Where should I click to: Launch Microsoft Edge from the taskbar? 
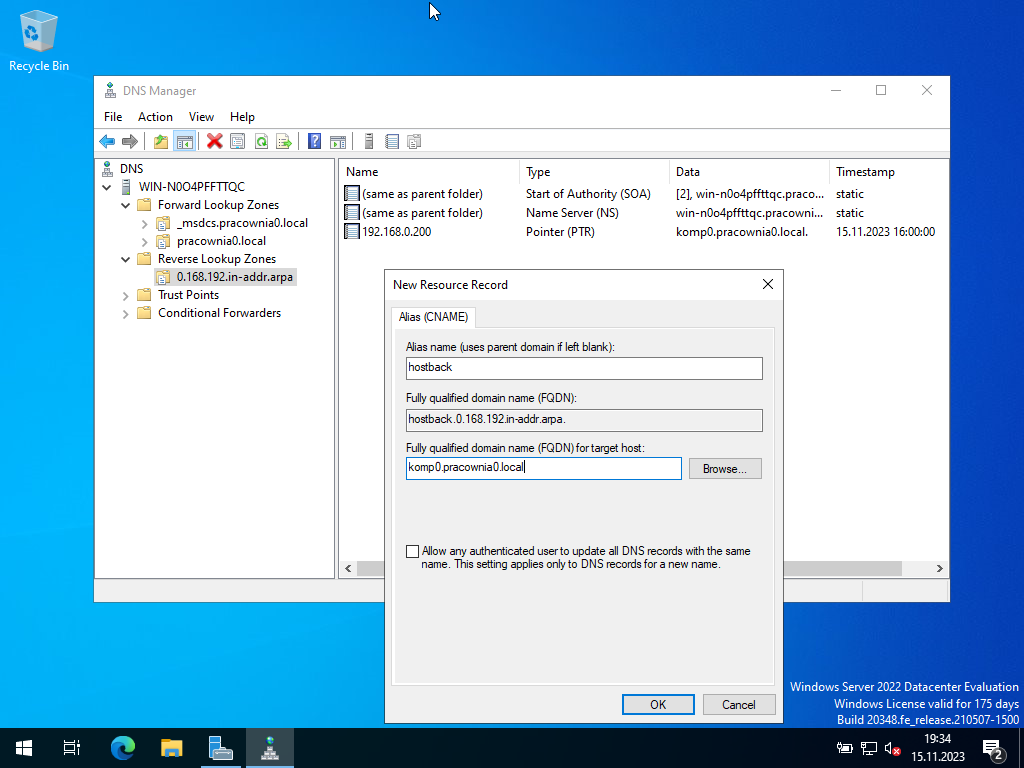click(122, 748)
